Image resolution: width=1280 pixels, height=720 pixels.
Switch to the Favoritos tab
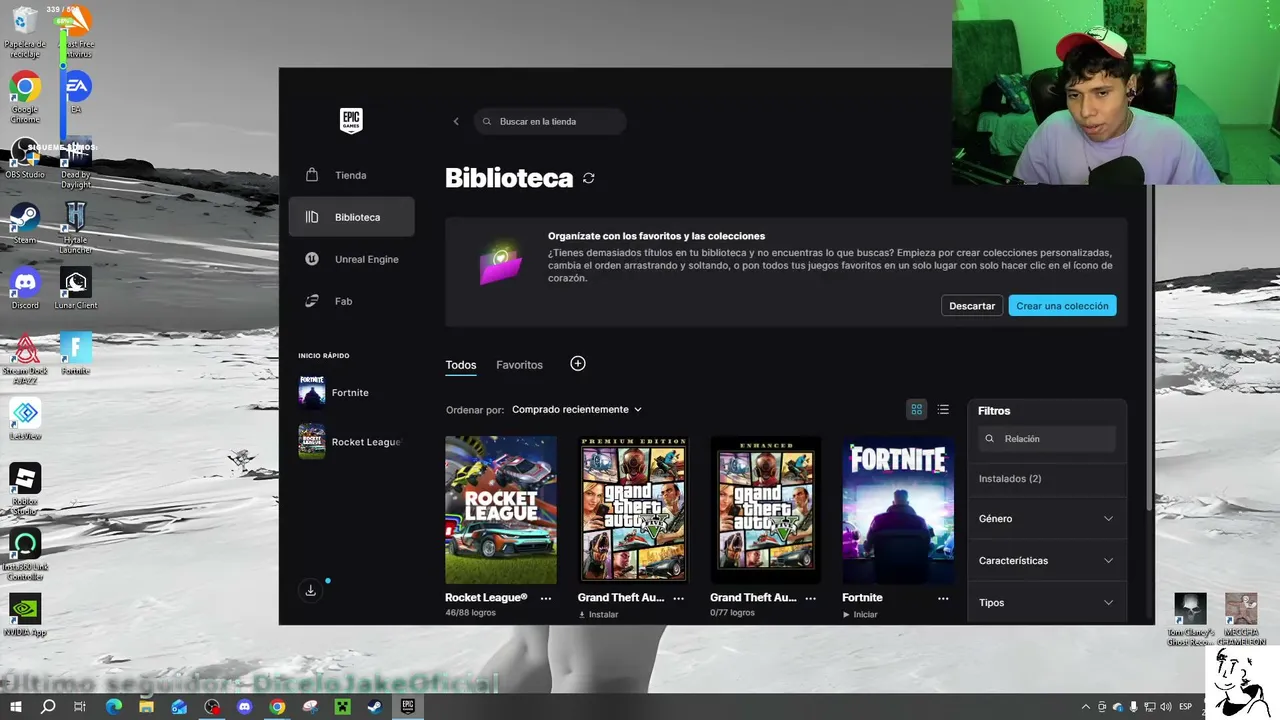[519, 365]
